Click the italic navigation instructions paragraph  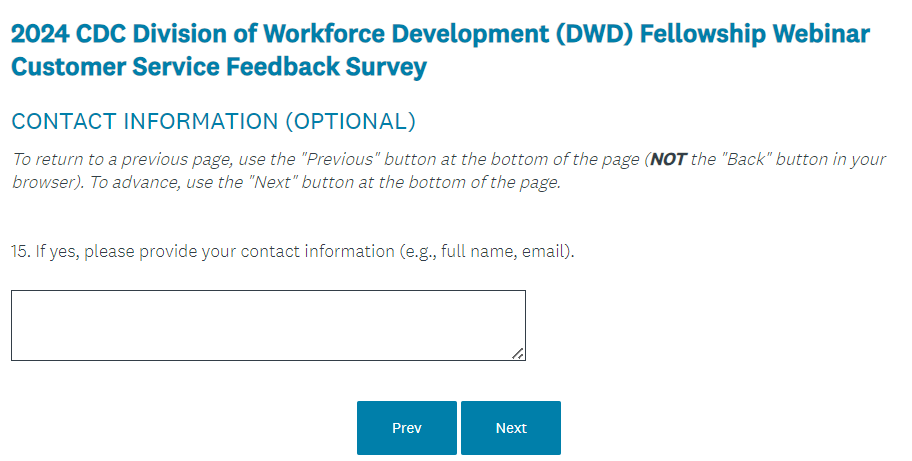point(447,171)
